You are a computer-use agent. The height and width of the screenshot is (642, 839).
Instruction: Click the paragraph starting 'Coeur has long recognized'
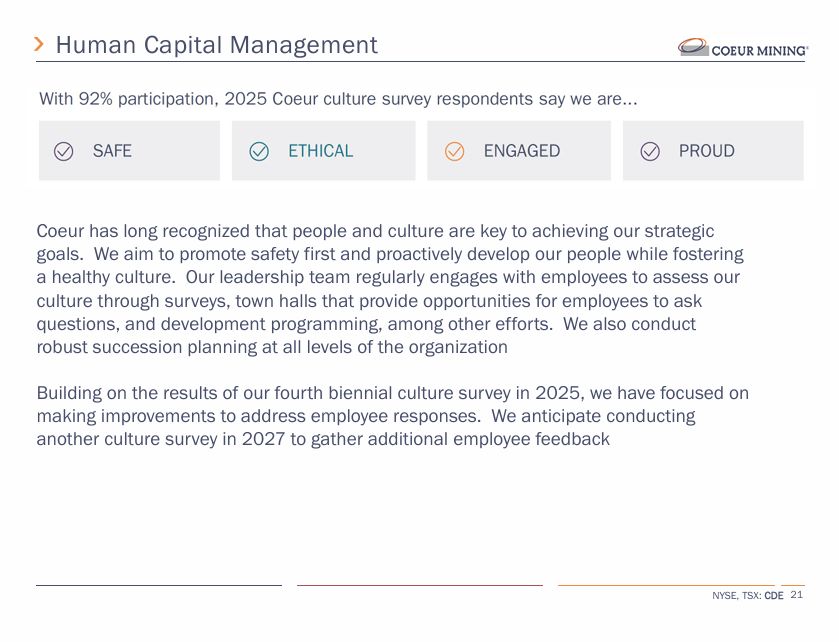[x=392, y=289]
